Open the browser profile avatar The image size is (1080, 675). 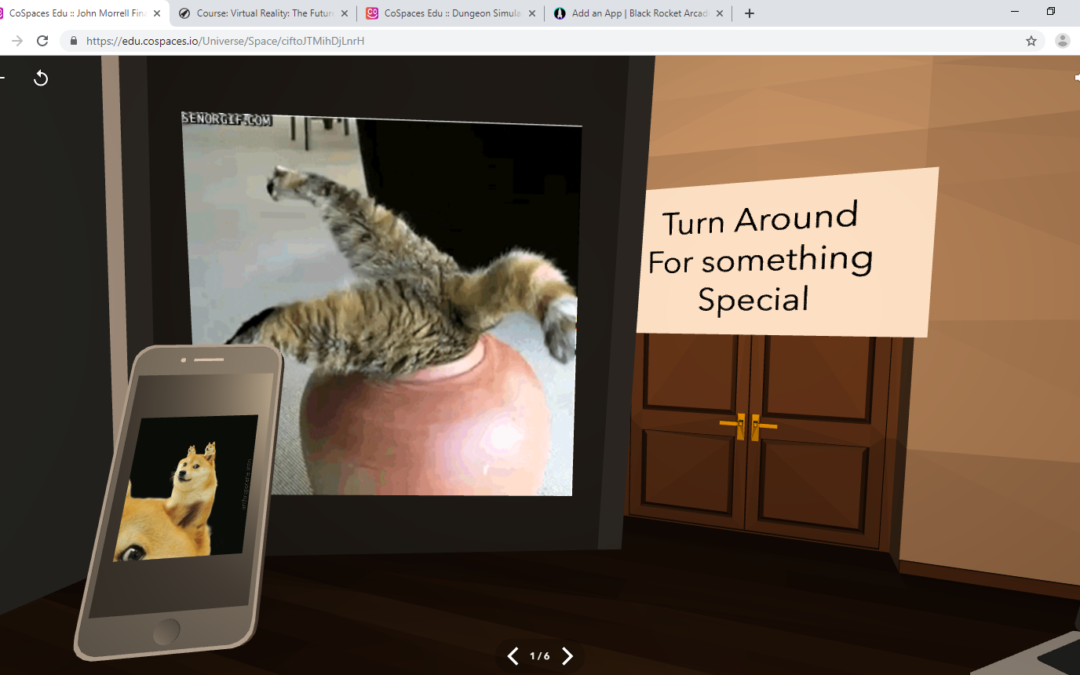(x=1063, y=41)
